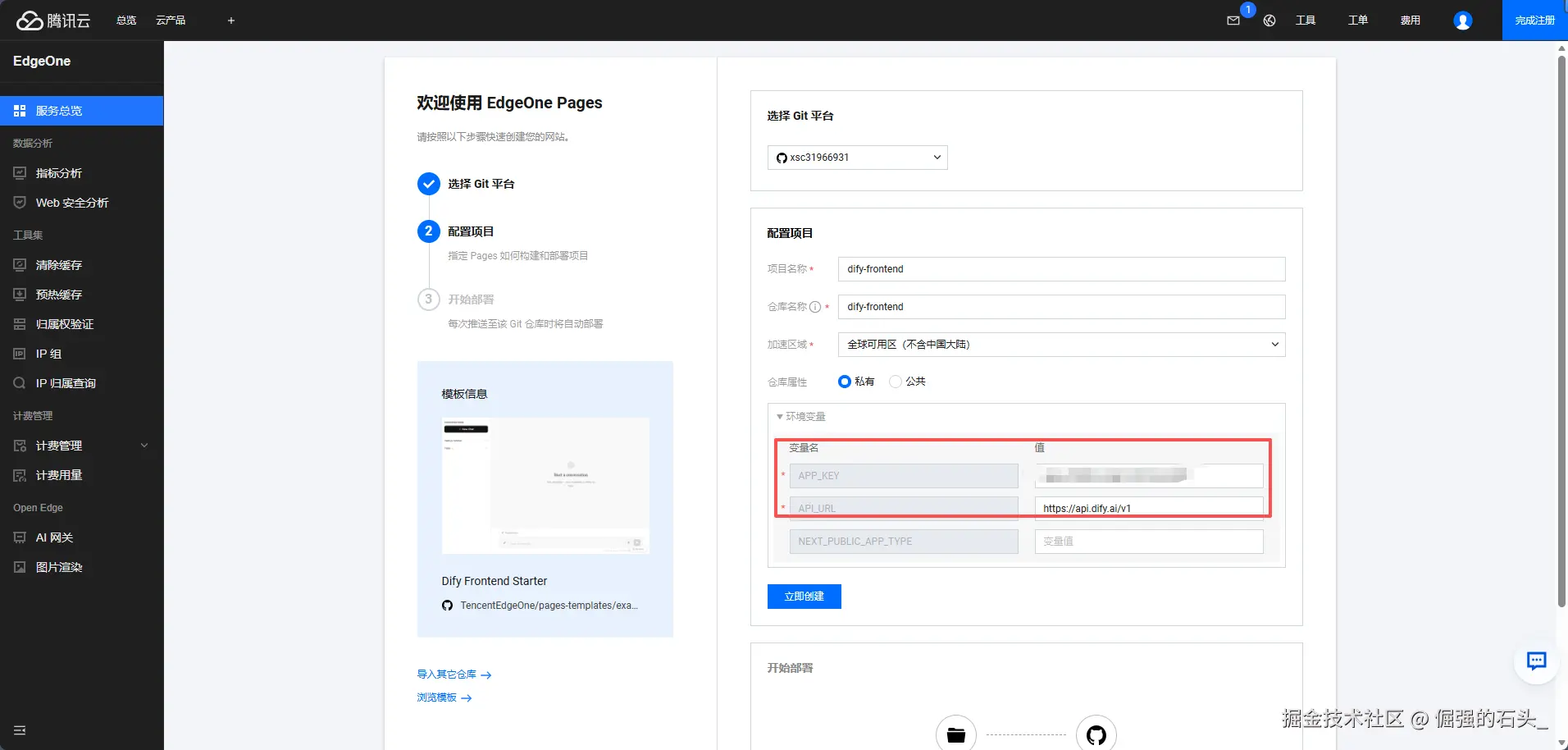
Task: Click the '欢迎使用 EdgeOne Pages' heading
Action: pos(509,103)
